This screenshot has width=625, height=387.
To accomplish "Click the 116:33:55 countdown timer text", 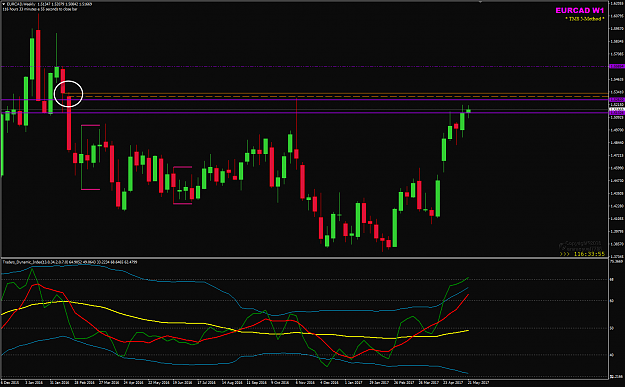I will coord(589,254).
